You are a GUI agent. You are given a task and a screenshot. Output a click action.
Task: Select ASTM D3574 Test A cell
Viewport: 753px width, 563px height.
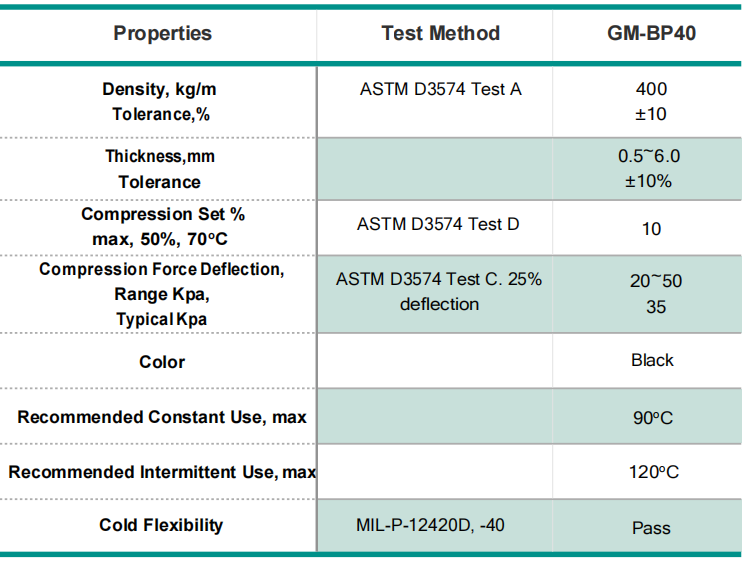[x=440, y=89]
